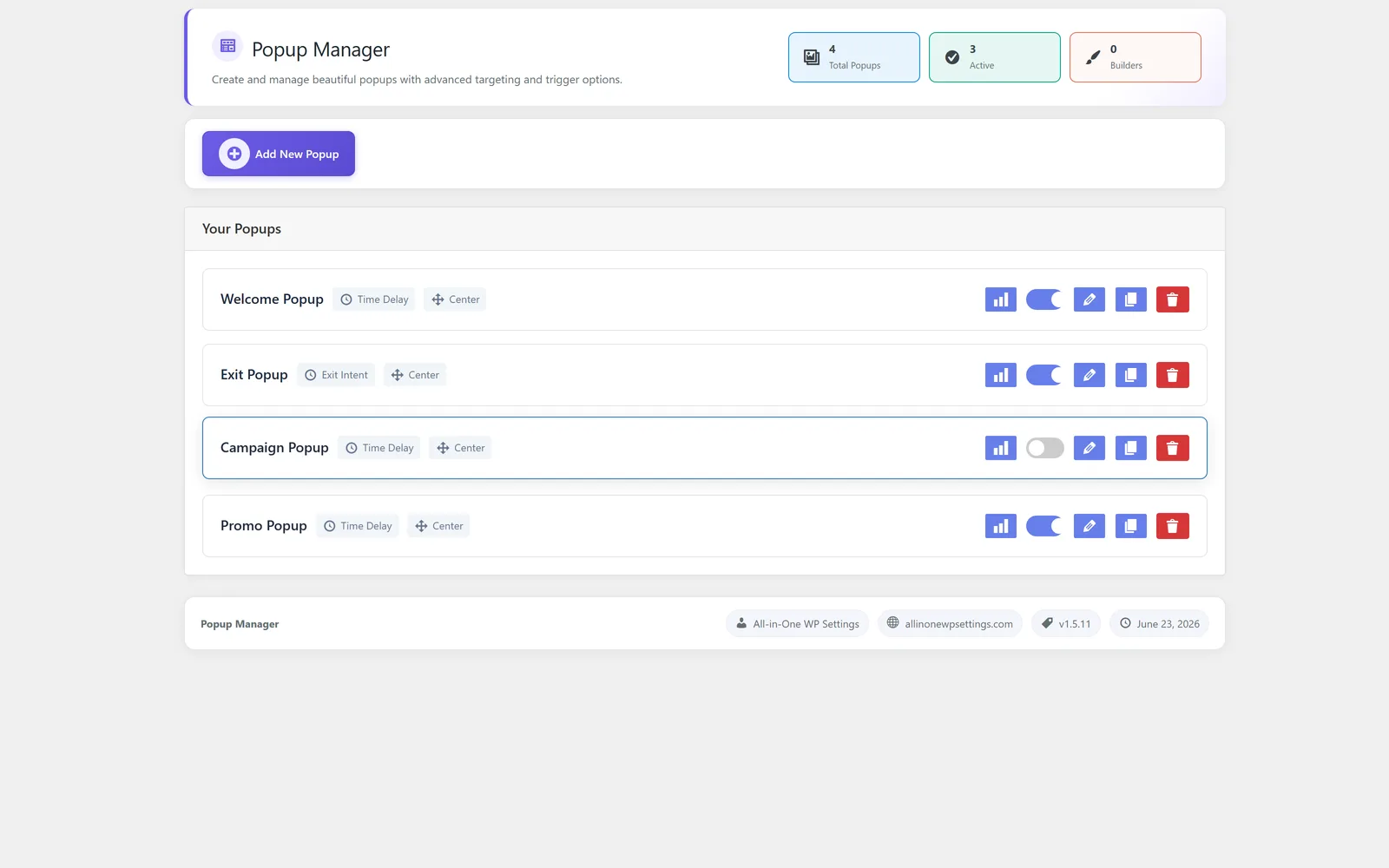Edit the Campaign Popup
1389x868 pixels.
pos(1089,448)
